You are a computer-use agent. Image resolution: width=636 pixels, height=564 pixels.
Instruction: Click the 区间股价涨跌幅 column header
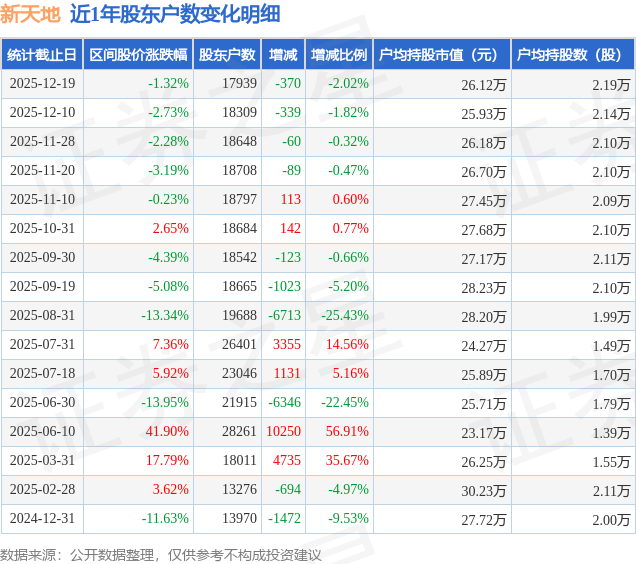click(138, 55)
